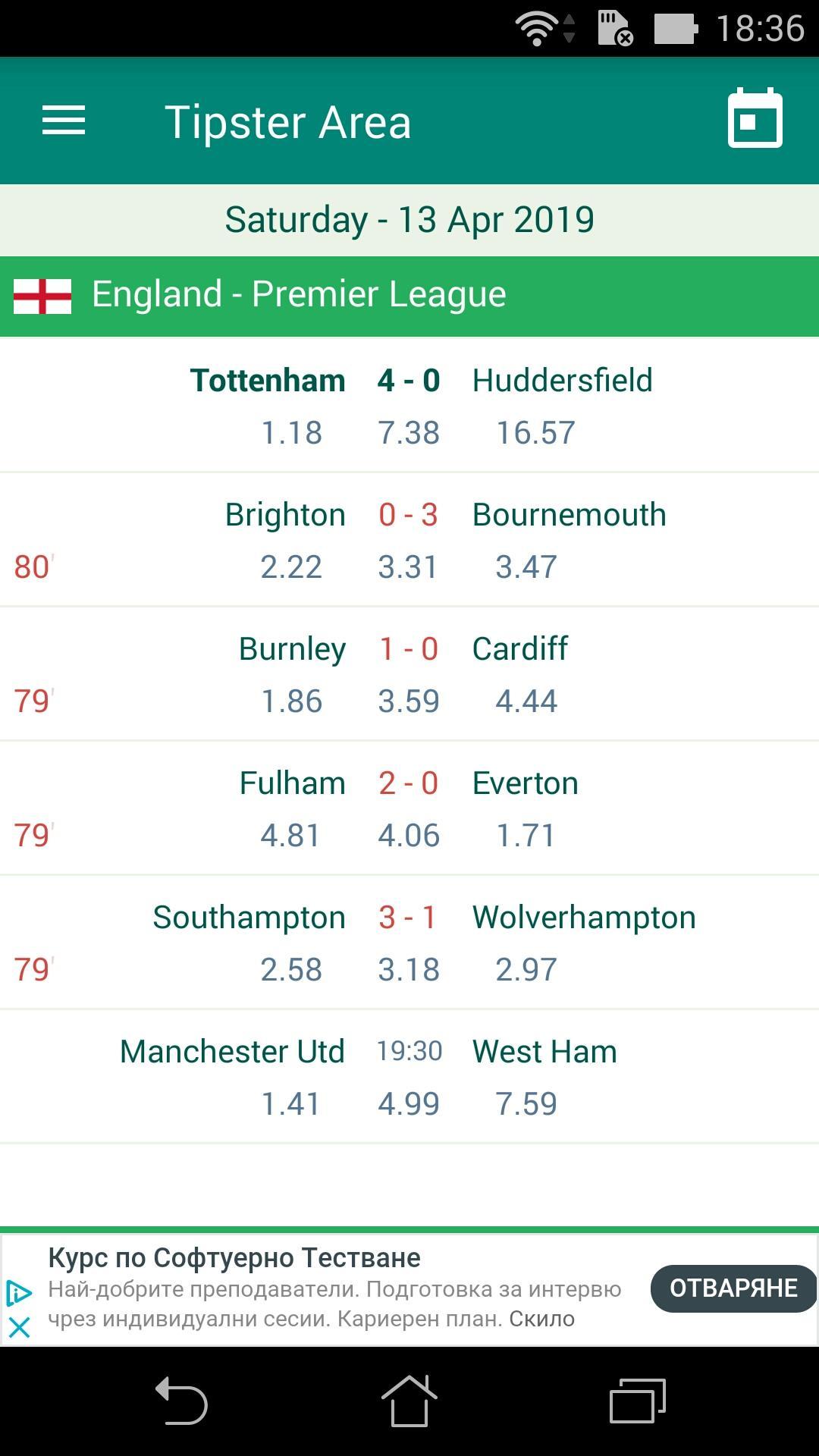819x1456 pixels.
Task: Tap the Android back navigation icon
Action: tap(181, 1401)
